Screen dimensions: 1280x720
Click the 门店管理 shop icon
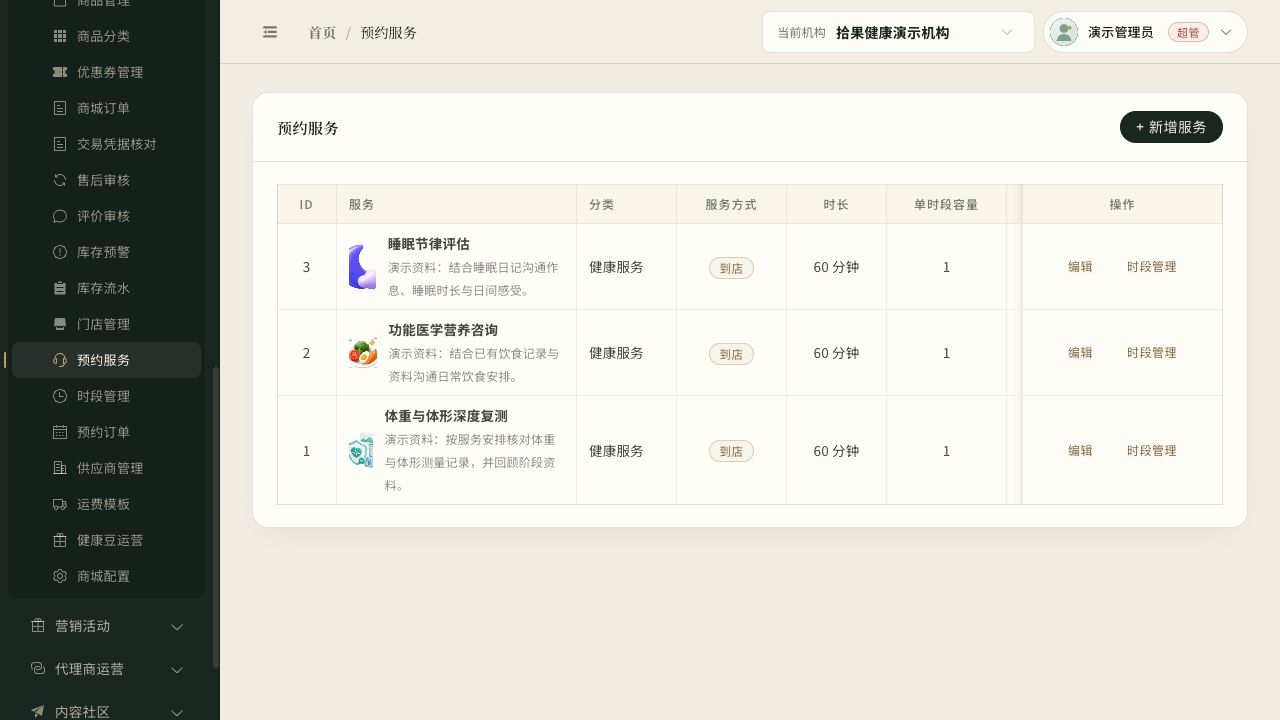click(x=60, y=324)
